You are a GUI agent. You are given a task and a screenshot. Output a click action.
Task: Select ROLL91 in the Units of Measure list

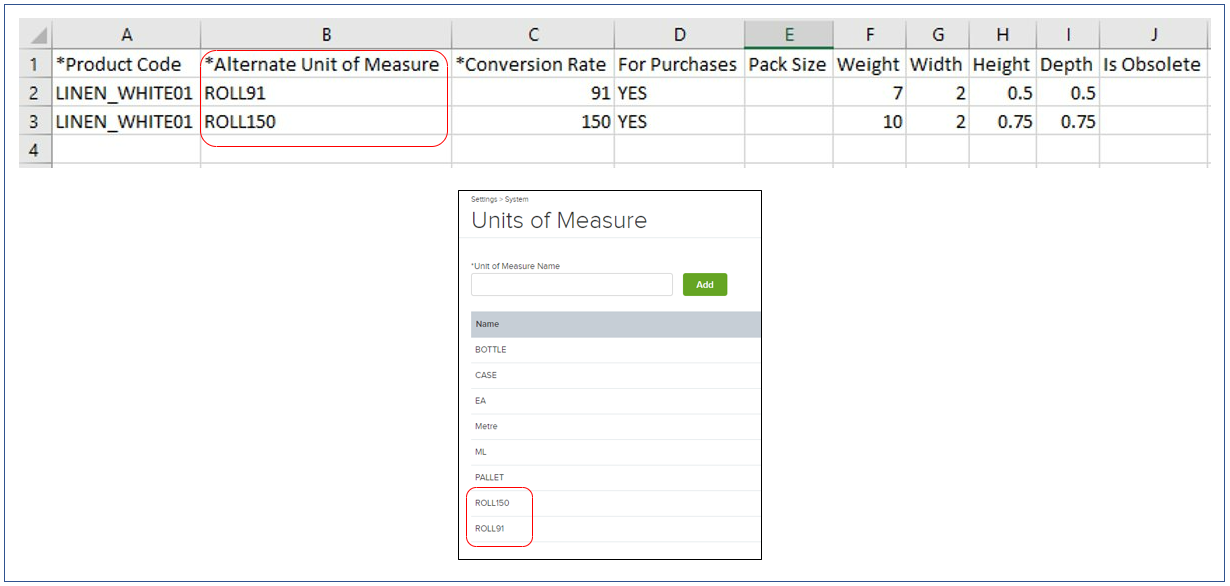616,529
